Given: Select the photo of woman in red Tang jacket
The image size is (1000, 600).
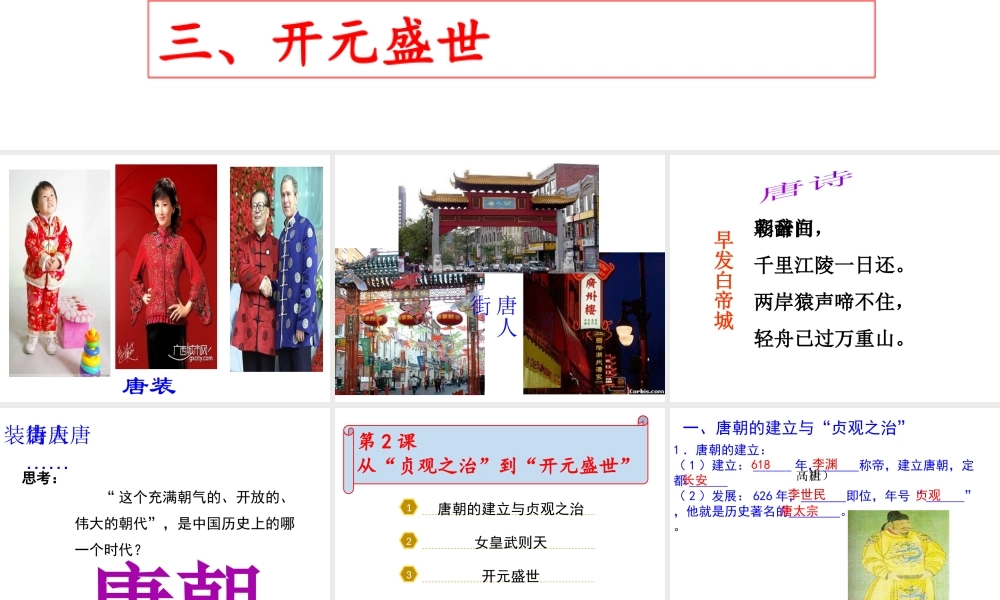Looking at the screenshot, I should pyautogui.click(x=166, y=267).
